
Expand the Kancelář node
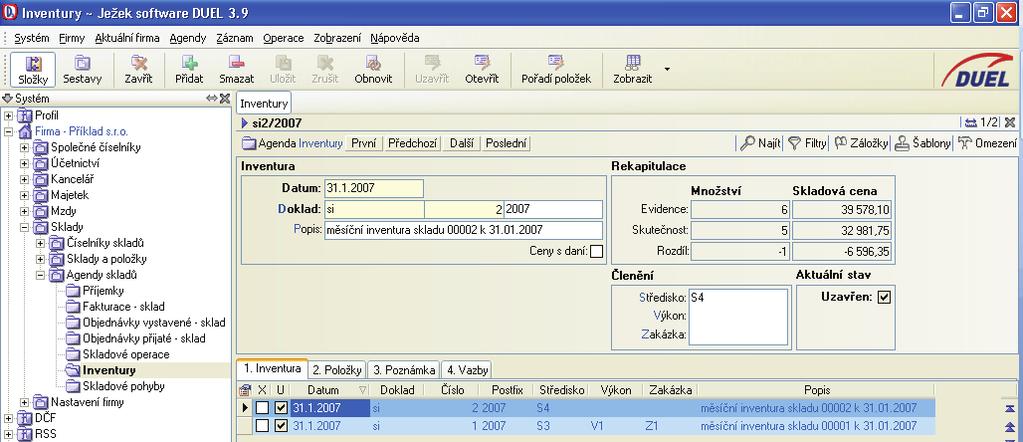click(x=24, y=179)
